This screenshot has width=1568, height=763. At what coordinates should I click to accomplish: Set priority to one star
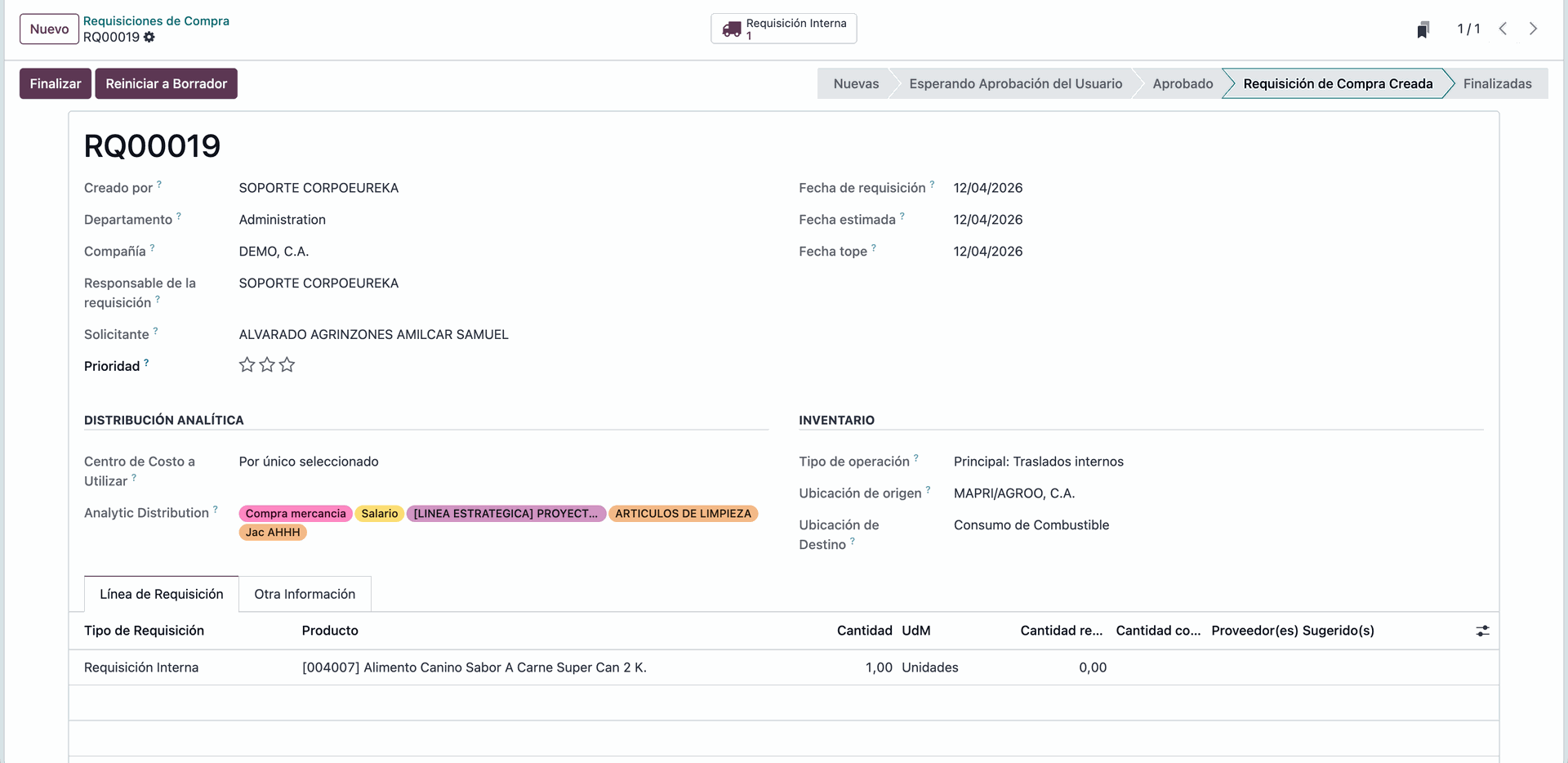tap(247, 365)
